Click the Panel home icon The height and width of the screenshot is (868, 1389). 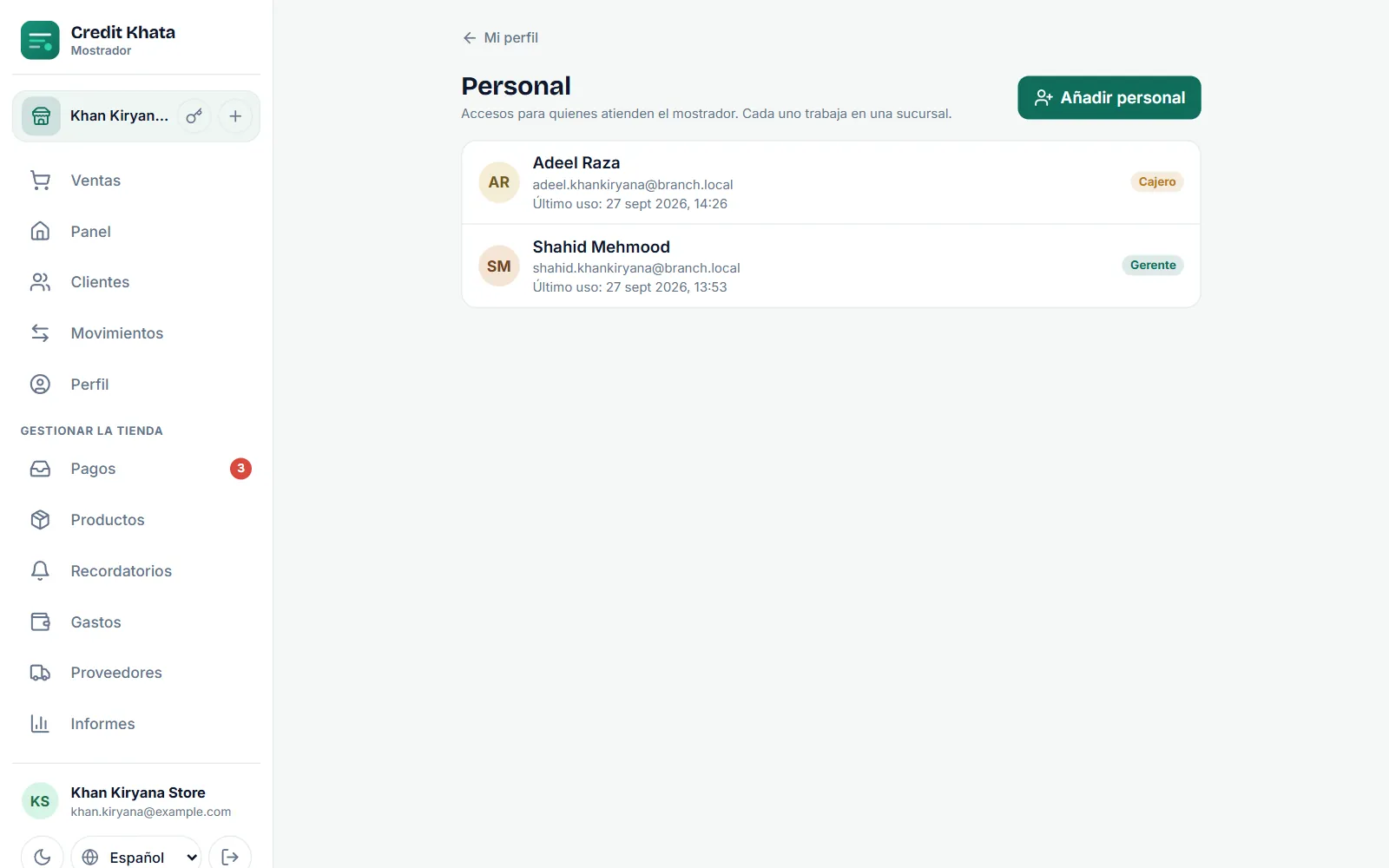tap(40, 231)
